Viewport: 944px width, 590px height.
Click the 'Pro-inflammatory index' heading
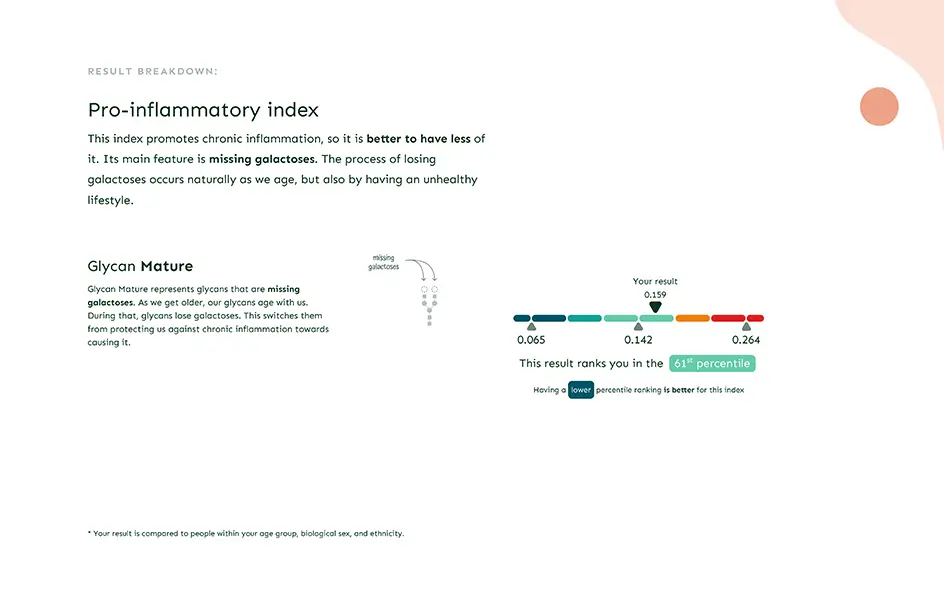[203, 110]
